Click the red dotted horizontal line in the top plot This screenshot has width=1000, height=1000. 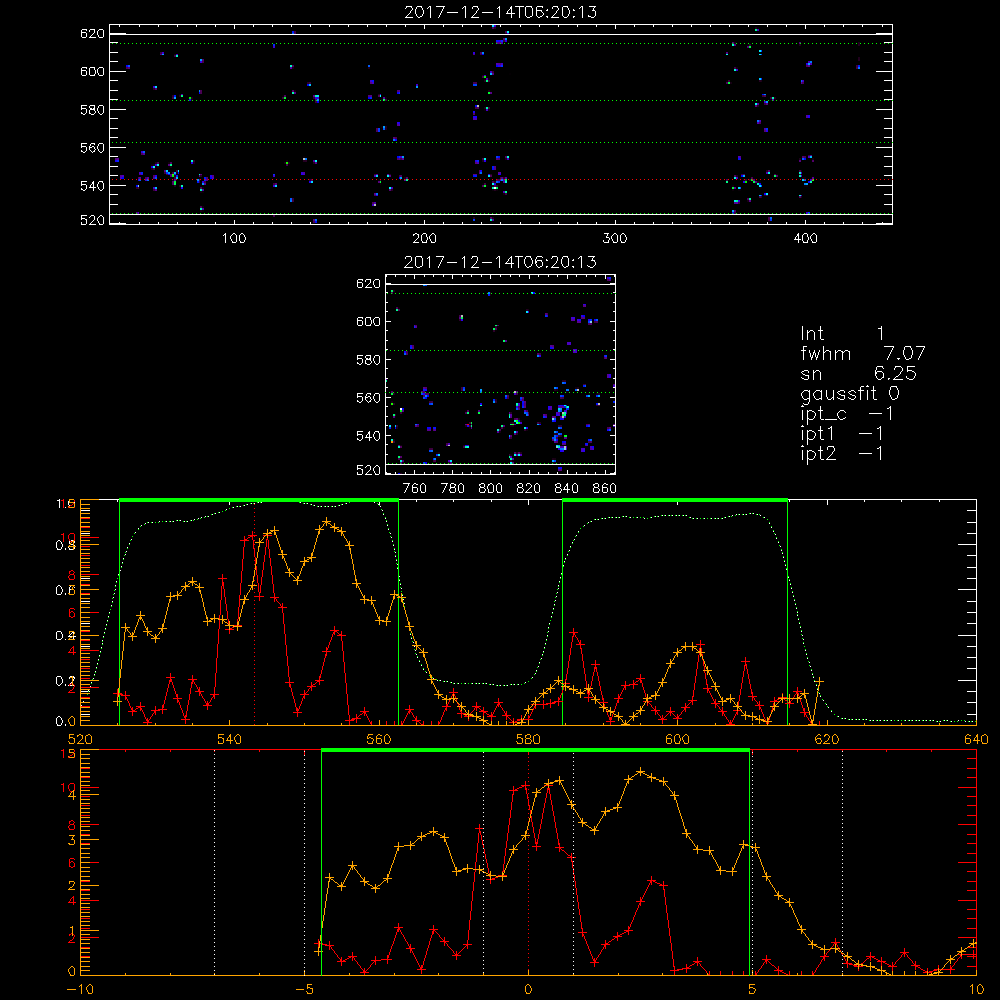[501, 180]
